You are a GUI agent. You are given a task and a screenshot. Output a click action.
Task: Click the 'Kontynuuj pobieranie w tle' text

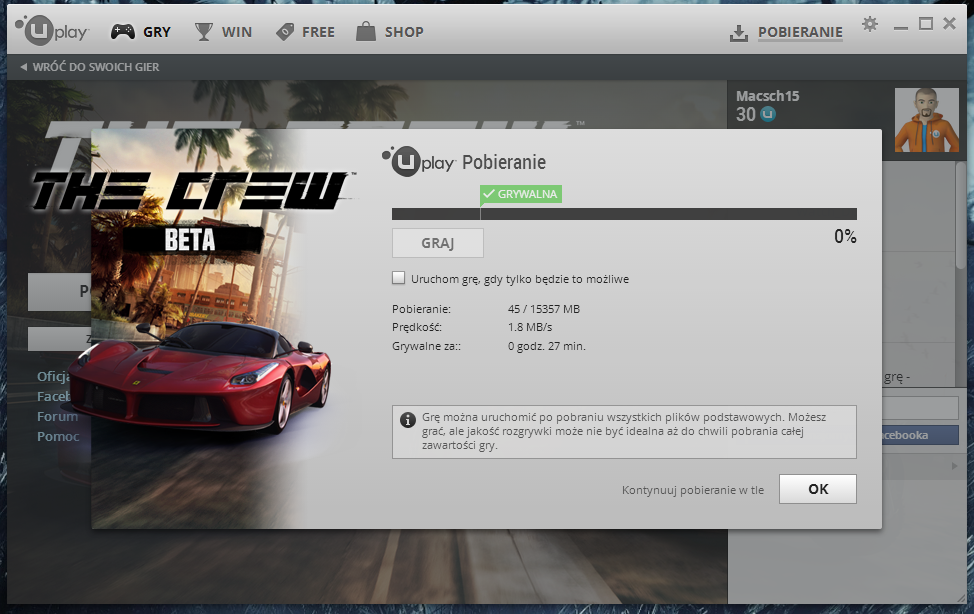(x=693, y=490)
